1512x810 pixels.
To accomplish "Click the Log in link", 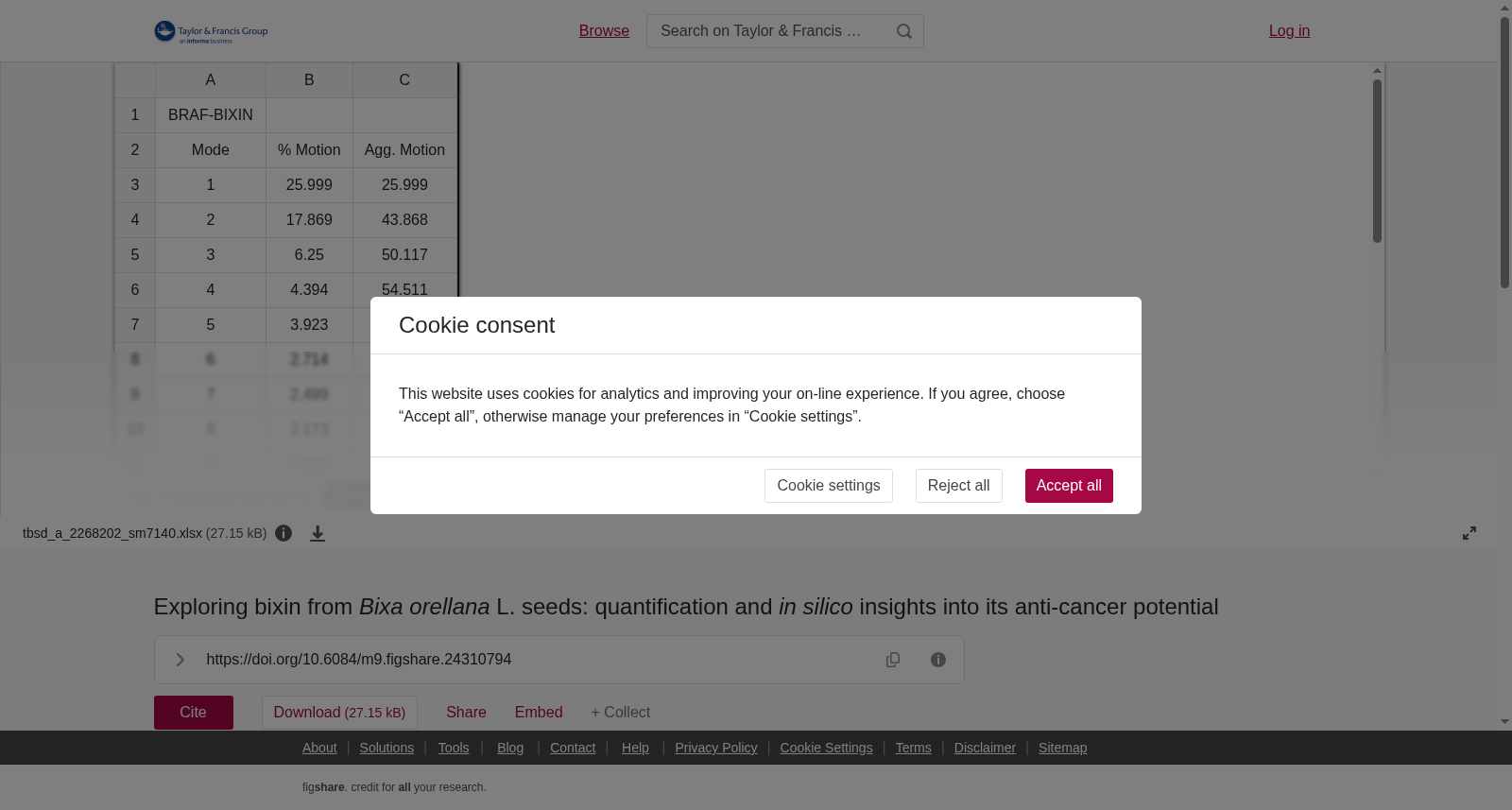I will [1289, 31].
